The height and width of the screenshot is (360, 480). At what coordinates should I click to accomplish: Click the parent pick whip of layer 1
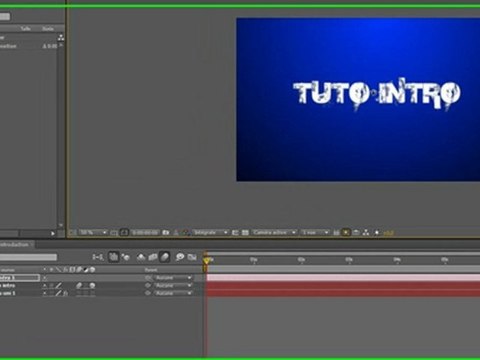click(148, 278)
